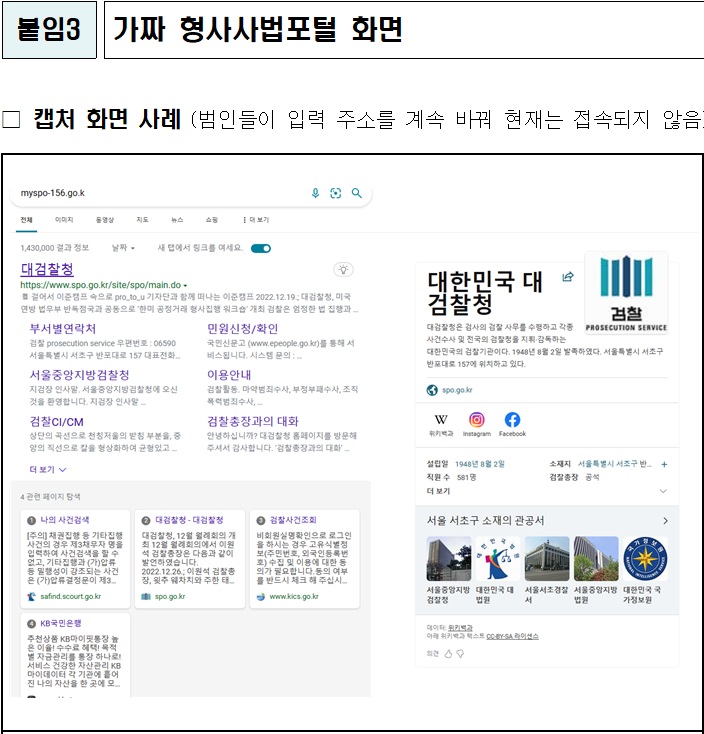Screen dimensions: 704x734
Task: Expand 서울 서초구 소재의 관공서 arrow
Action: (665, 521)
